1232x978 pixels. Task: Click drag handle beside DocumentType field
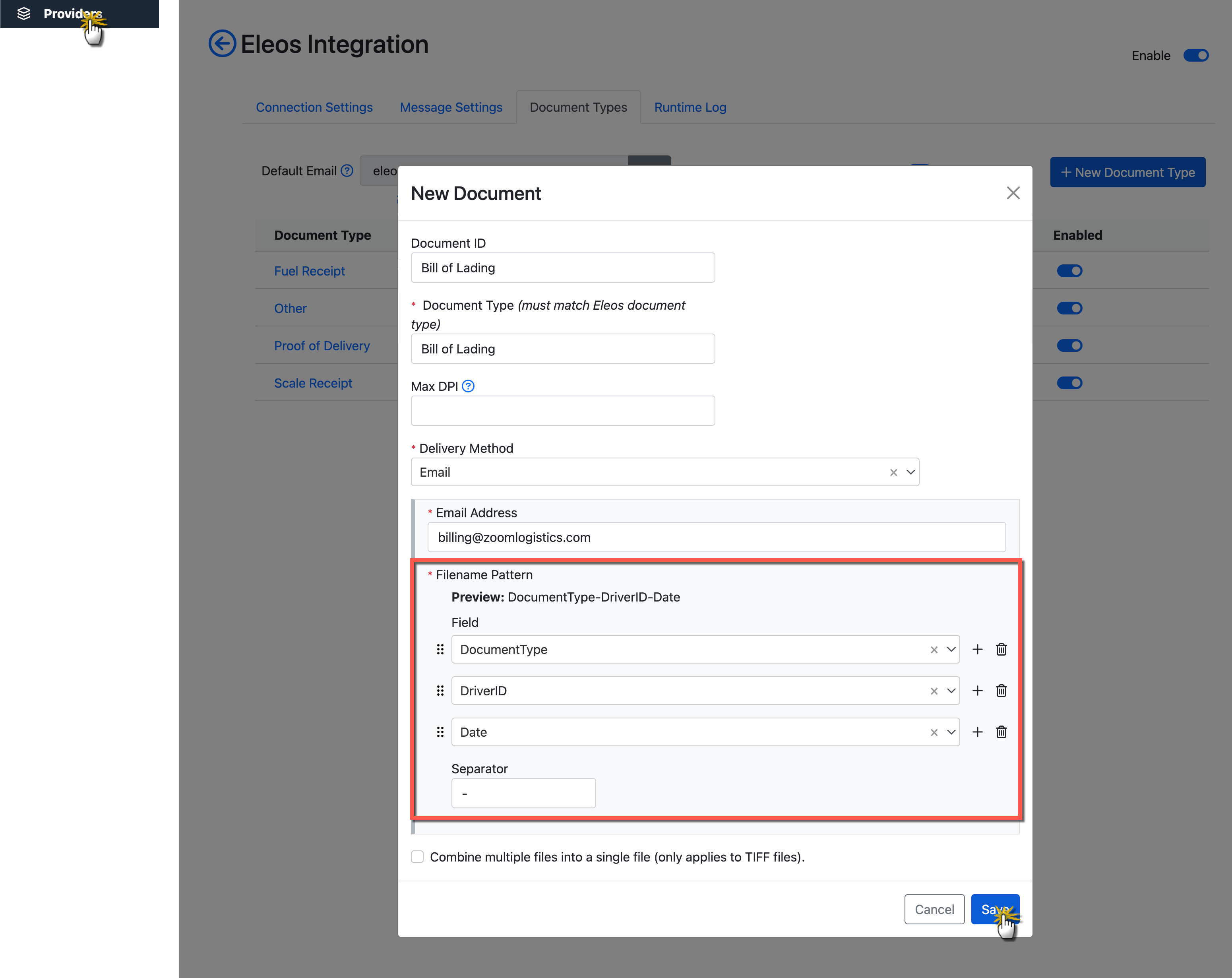pyautogui.click(x=440, y=649)
